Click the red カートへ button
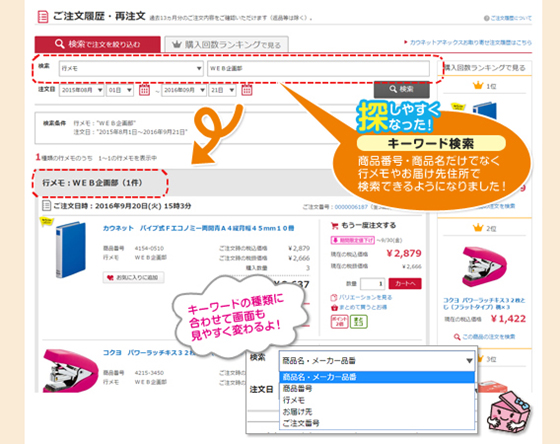This screenshot has height=444, width=560. (x=405, y=284)
